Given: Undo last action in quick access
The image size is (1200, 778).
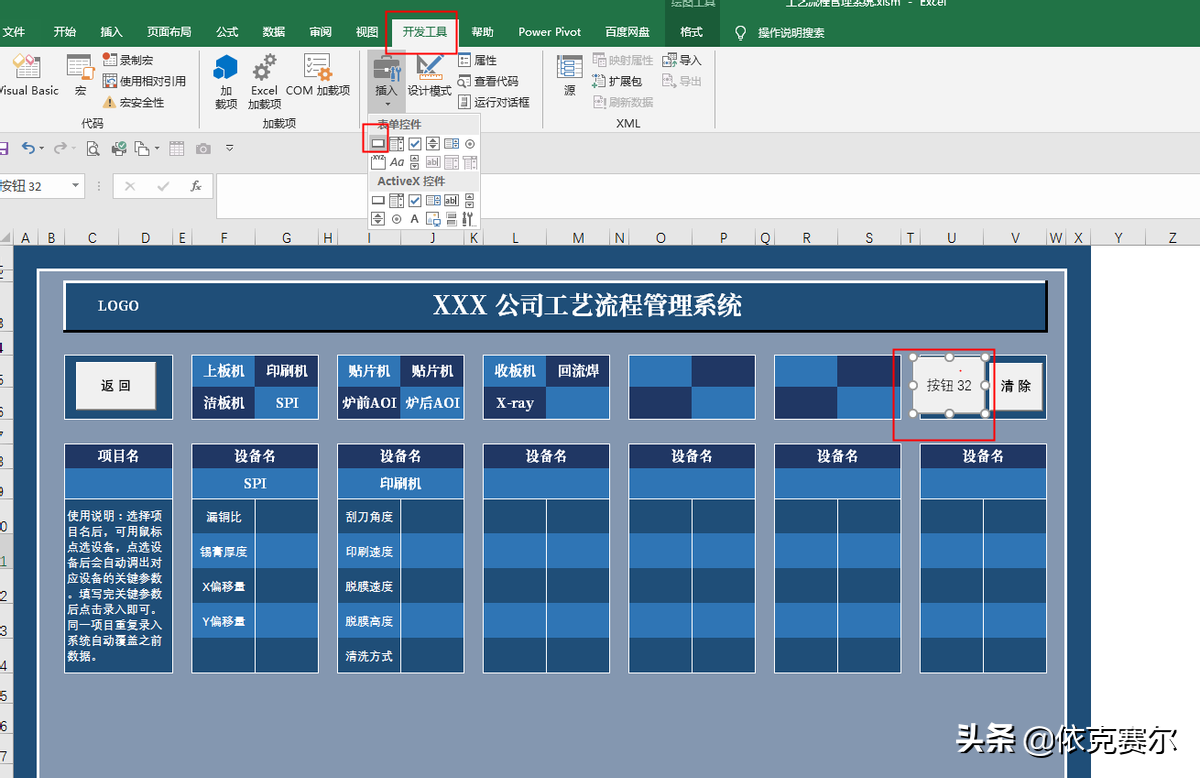Looking at the screenshot, I should coord(28,148).
